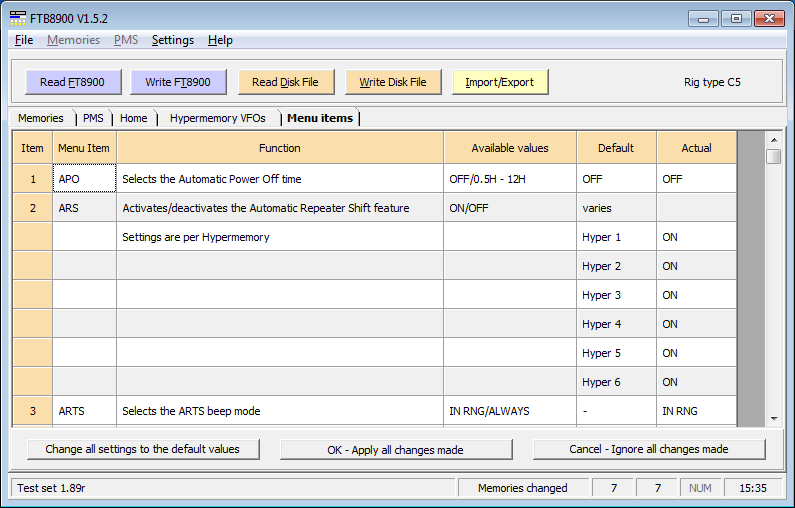
Task: Click the scrollbar down arrow in table
Action: click(x=774, y=418)
